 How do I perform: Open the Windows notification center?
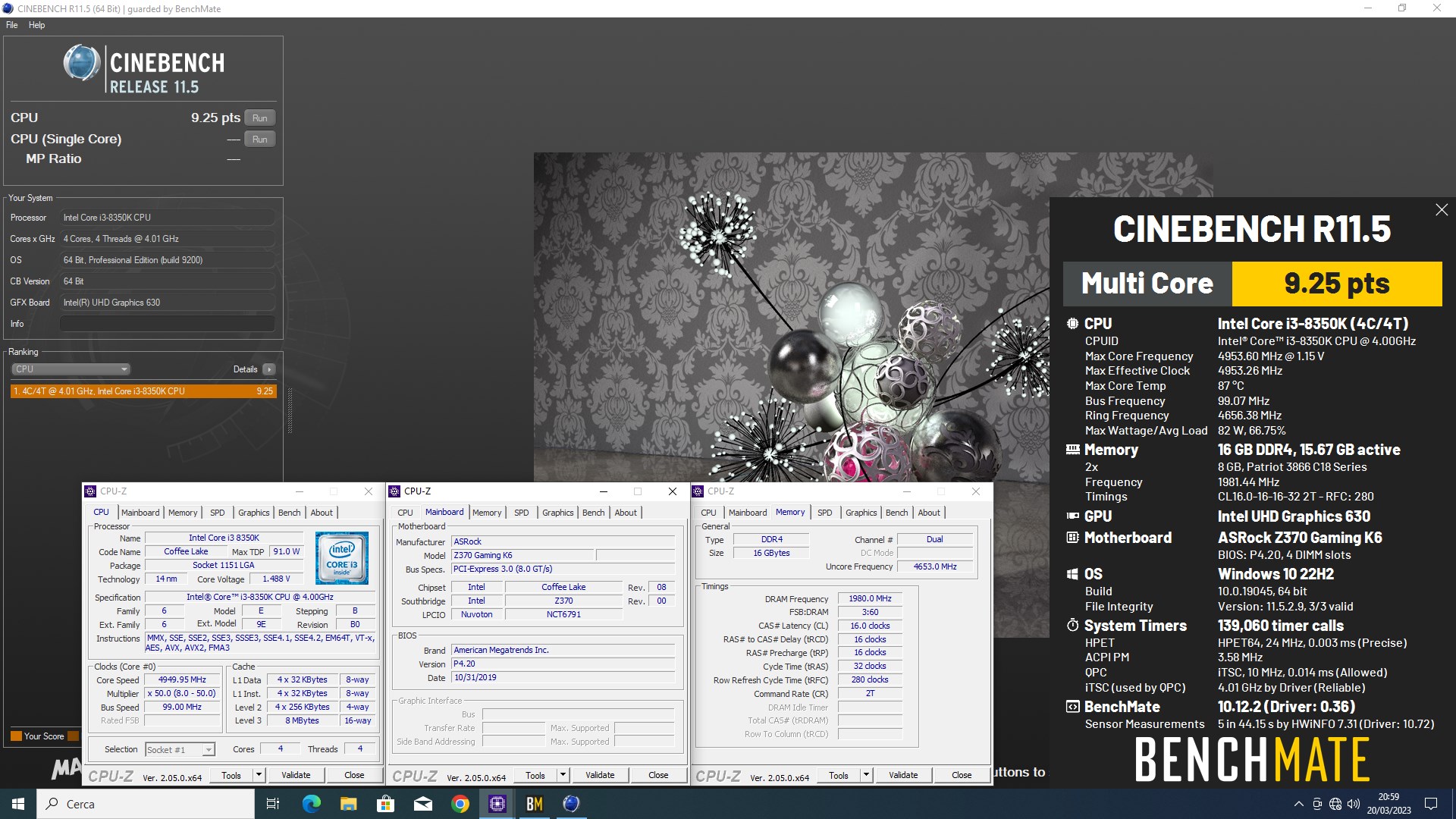tap(1431, 804)
